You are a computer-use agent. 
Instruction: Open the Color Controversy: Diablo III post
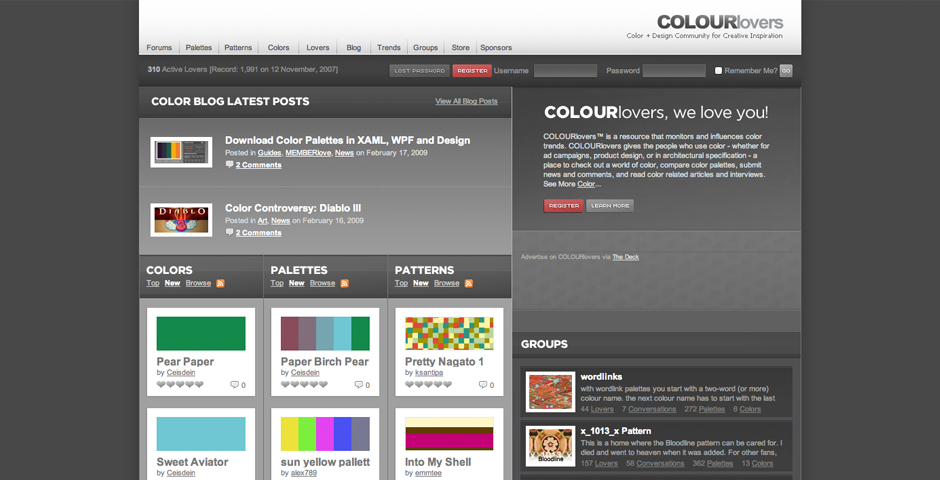(x=293, y=208)
